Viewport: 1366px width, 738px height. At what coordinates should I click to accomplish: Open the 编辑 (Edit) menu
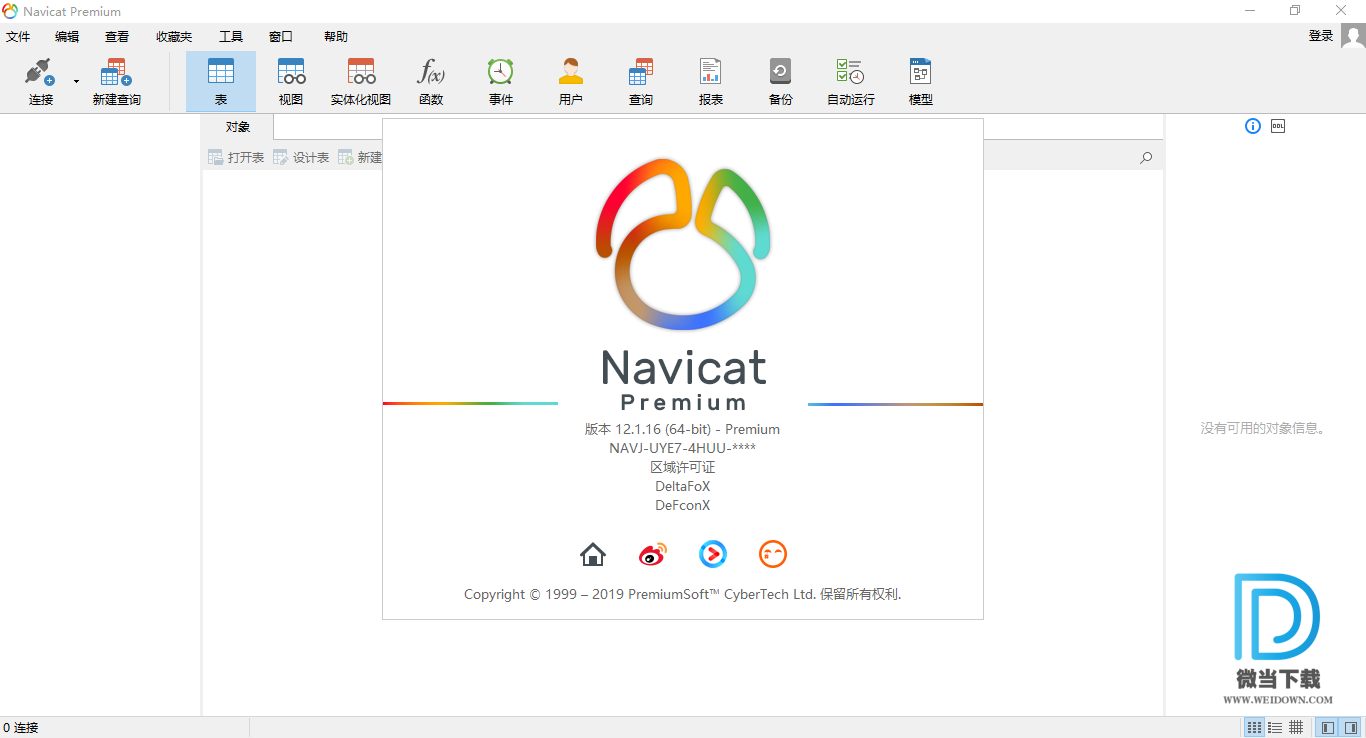(67, 37)
